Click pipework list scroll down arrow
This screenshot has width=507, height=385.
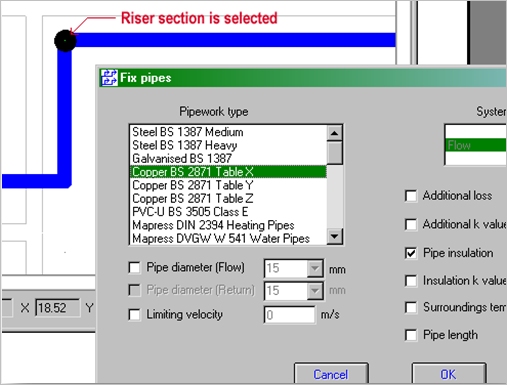point(334,237)
